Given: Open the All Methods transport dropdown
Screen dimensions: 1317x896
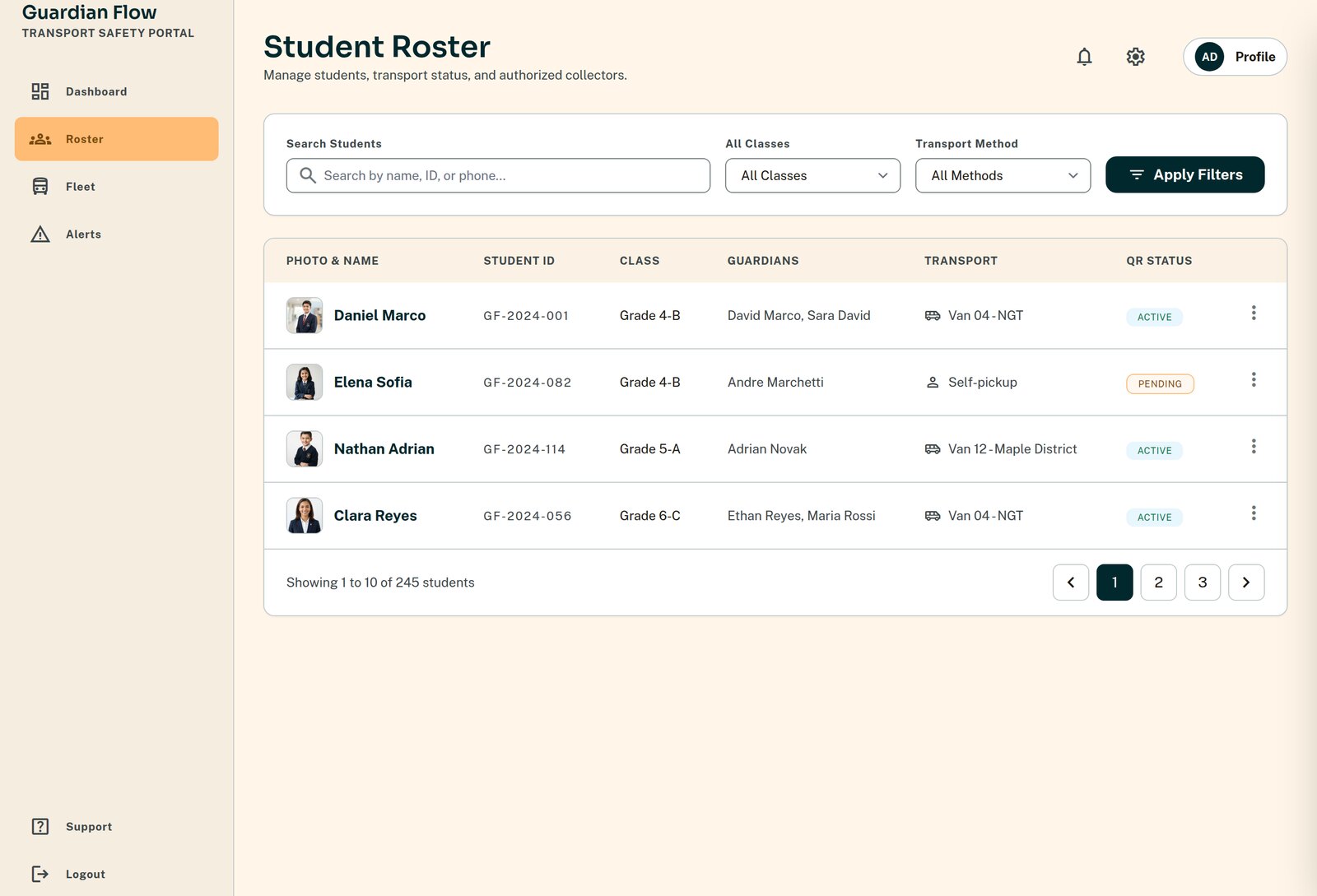Looking at the screenshot, I should pyautogui.click(x=1003, y=175).
